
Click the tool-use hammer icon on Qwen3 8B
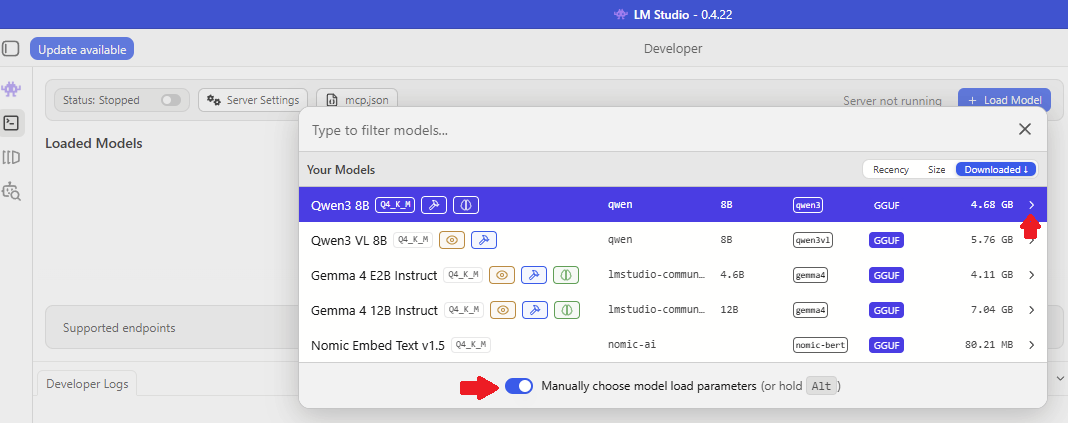point(434,204)
